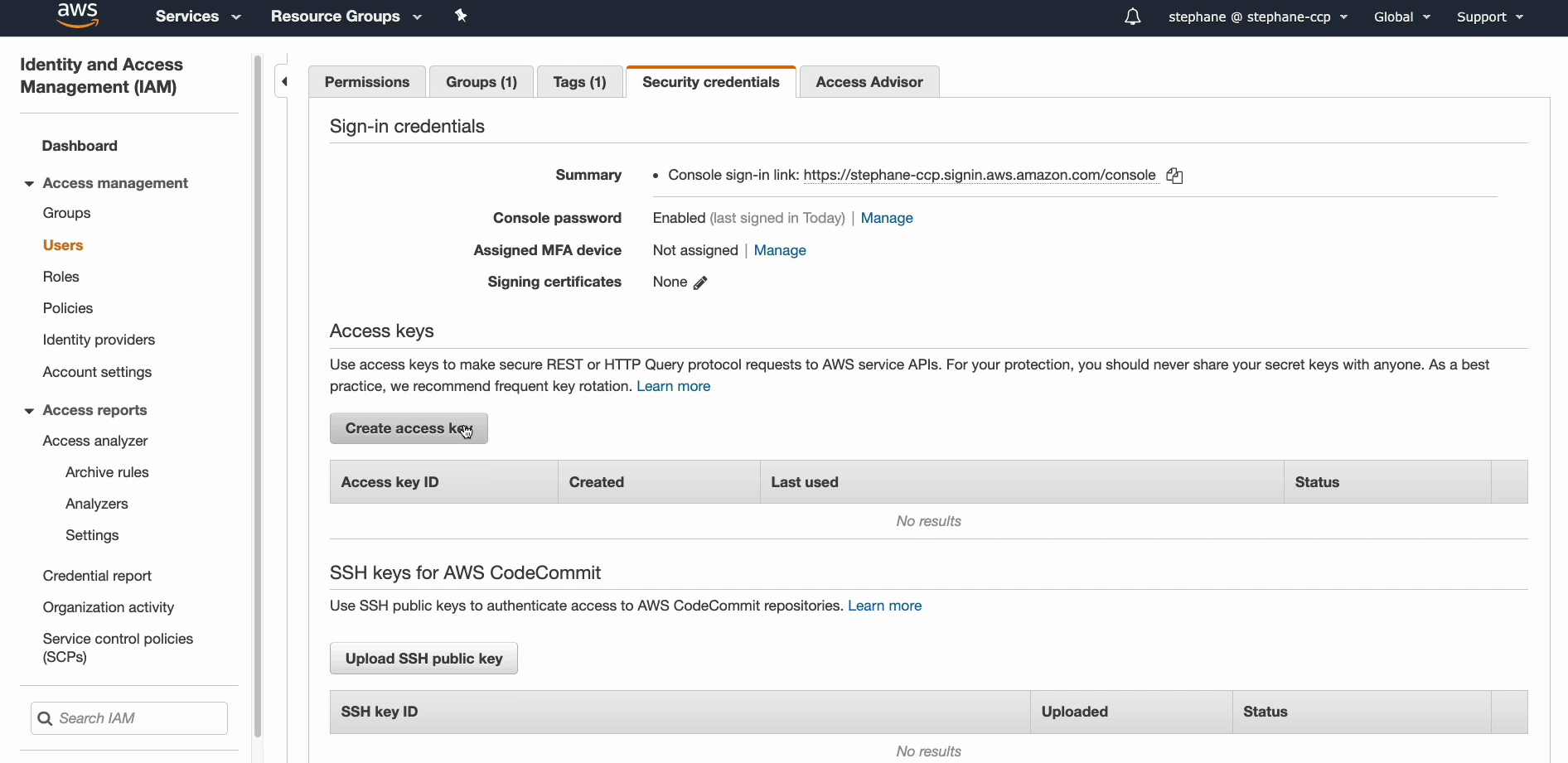Open Analyzers under Access analyzer

(97, 504)
